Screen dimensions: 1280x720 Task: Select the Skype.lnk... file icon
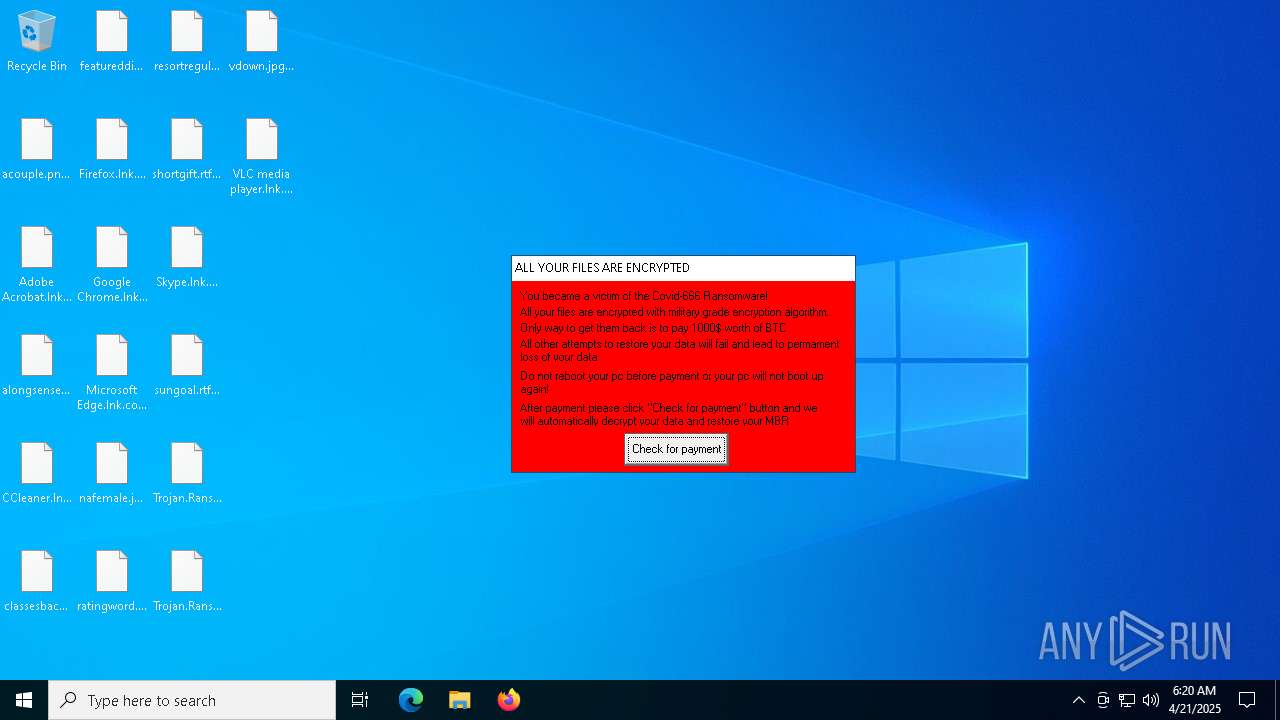coord(187,258)
